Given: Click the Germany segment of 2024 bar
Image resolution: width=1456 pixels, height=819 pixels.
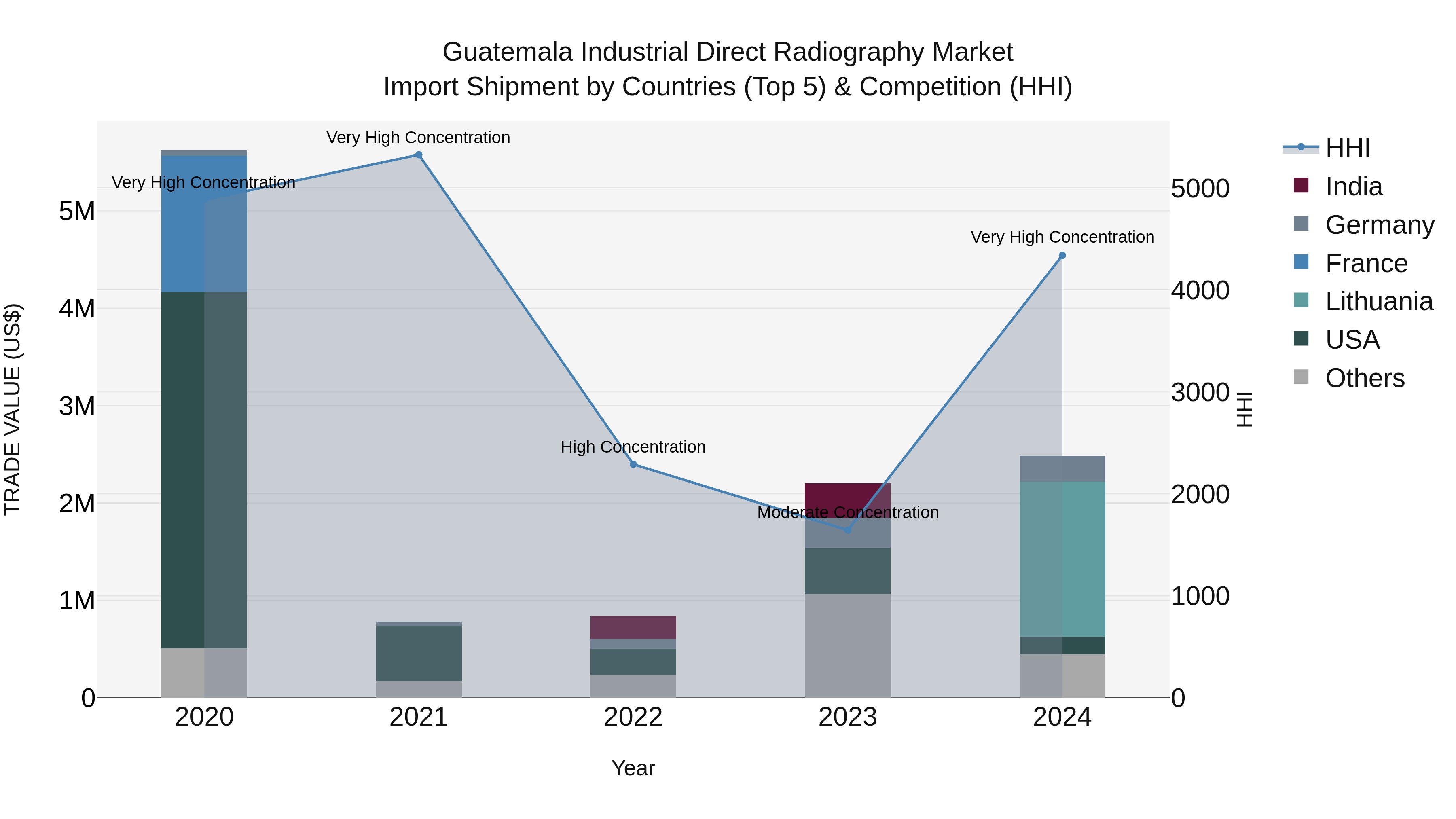Looking at the screenshot, I should [1062, 469].
